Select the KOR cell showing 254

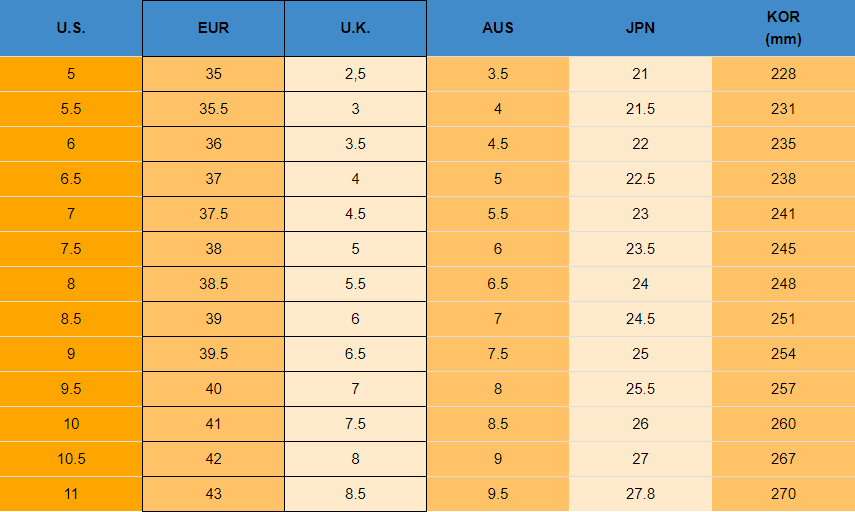tap(783, 354)
